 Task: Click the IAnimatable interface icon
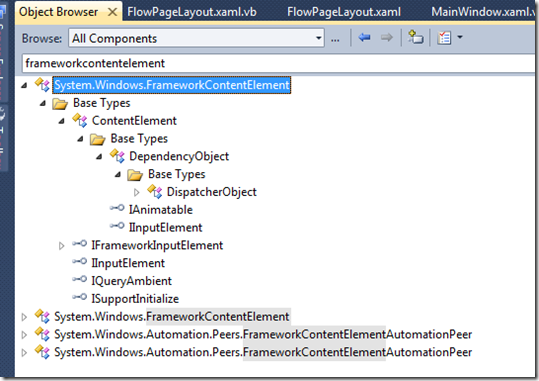coord(117,208)
